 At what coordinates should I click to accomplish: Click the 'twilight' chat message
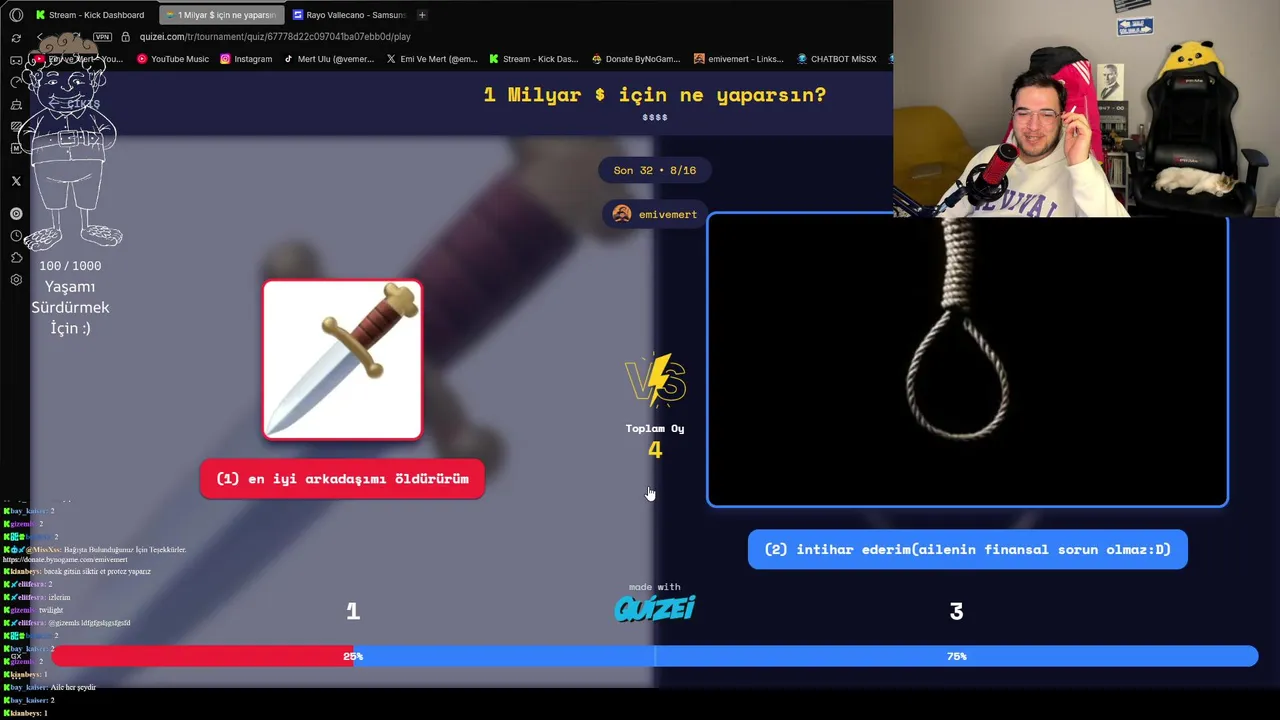(51, 610)
